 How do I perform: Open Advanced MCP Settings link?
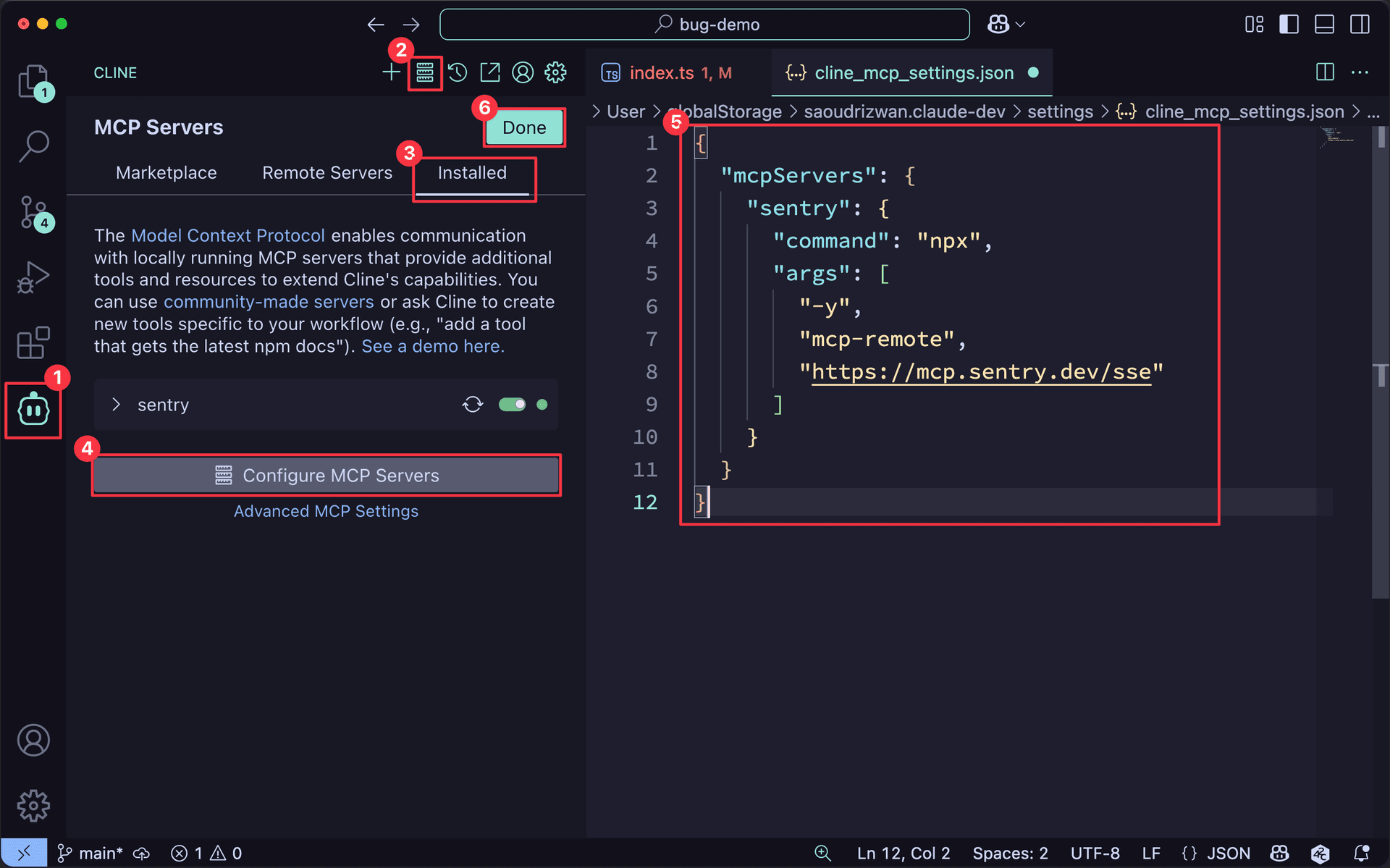[x=326, y=510]
